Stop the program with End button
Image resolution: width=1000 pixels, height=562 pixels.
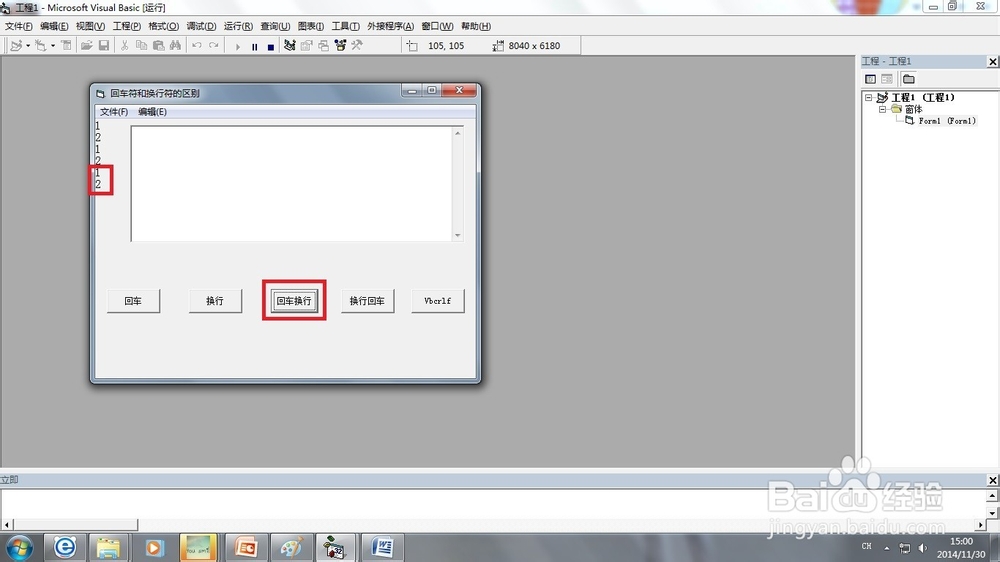coord(271,47)
